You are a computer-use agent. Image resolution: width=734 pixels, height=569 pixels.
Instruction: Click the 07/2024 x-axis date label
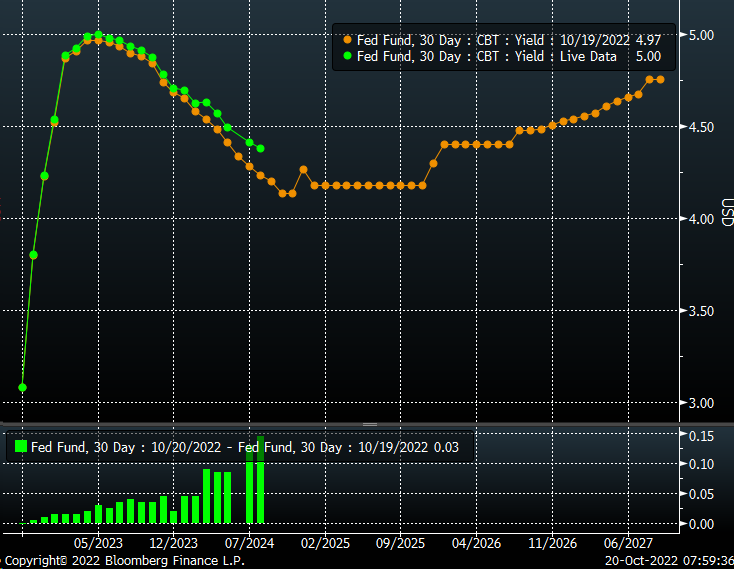[x=250, y=543]
